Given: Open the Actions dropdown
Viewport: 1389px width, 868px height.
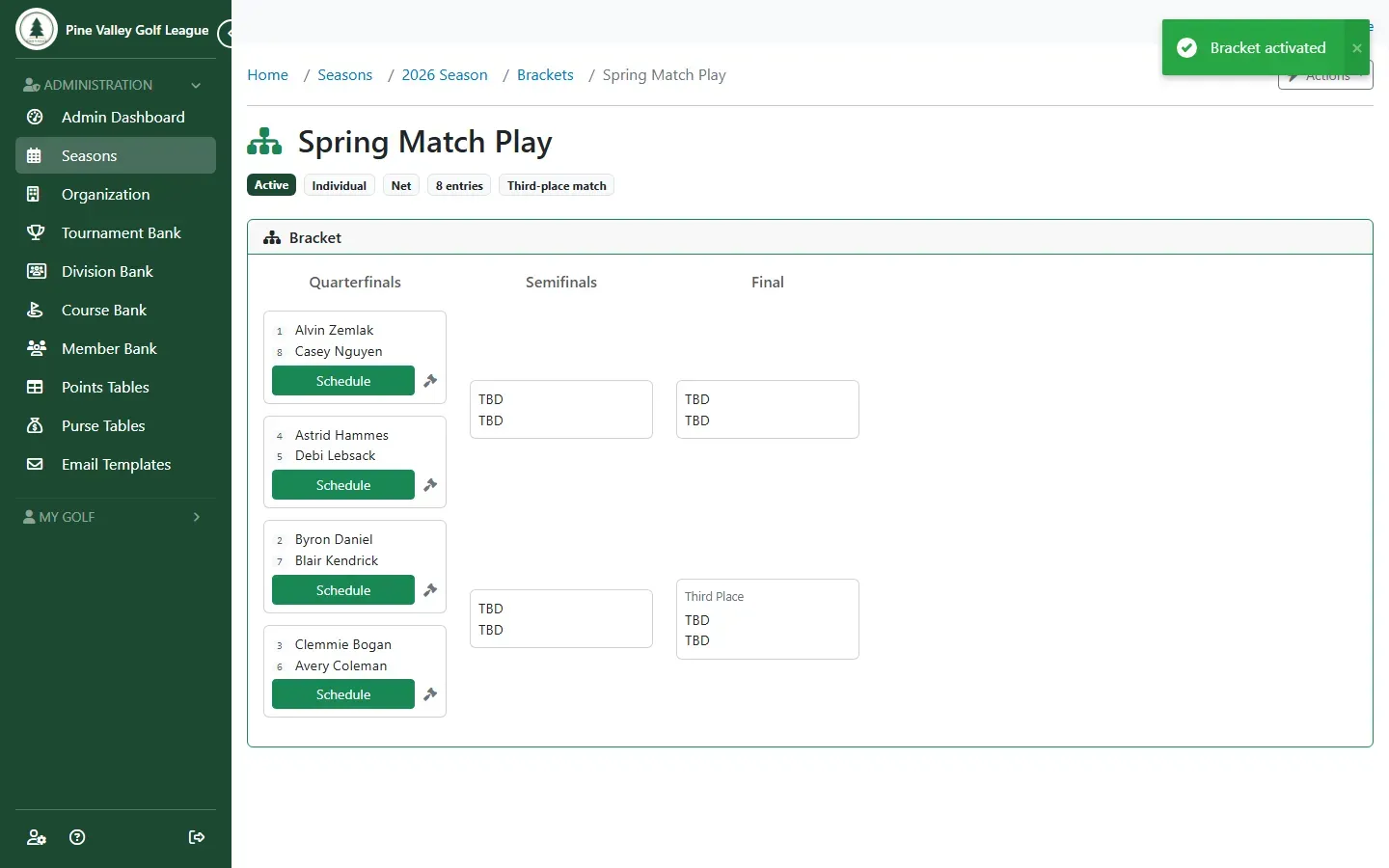Looking at the screenshot, I should coord(1325,76).
